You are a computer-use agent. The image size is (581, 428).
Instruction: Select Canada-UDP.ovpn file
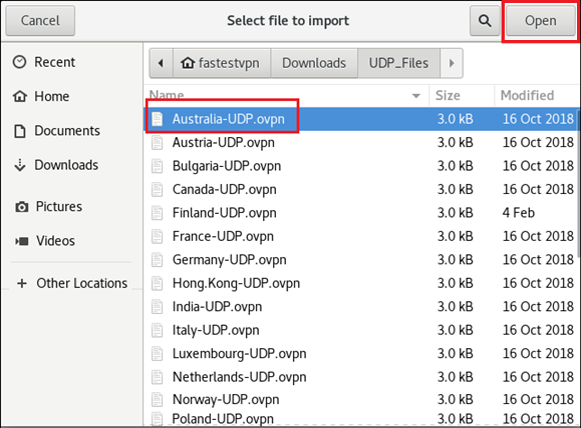361,189
